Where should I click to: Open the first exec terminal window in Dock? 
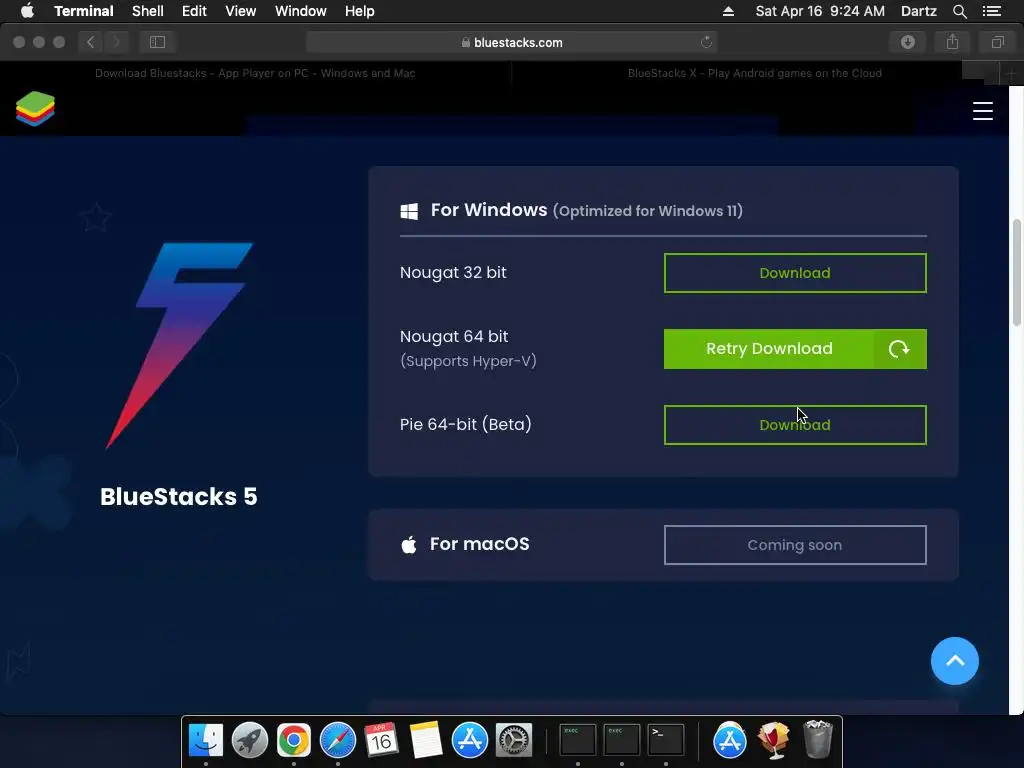577,740
